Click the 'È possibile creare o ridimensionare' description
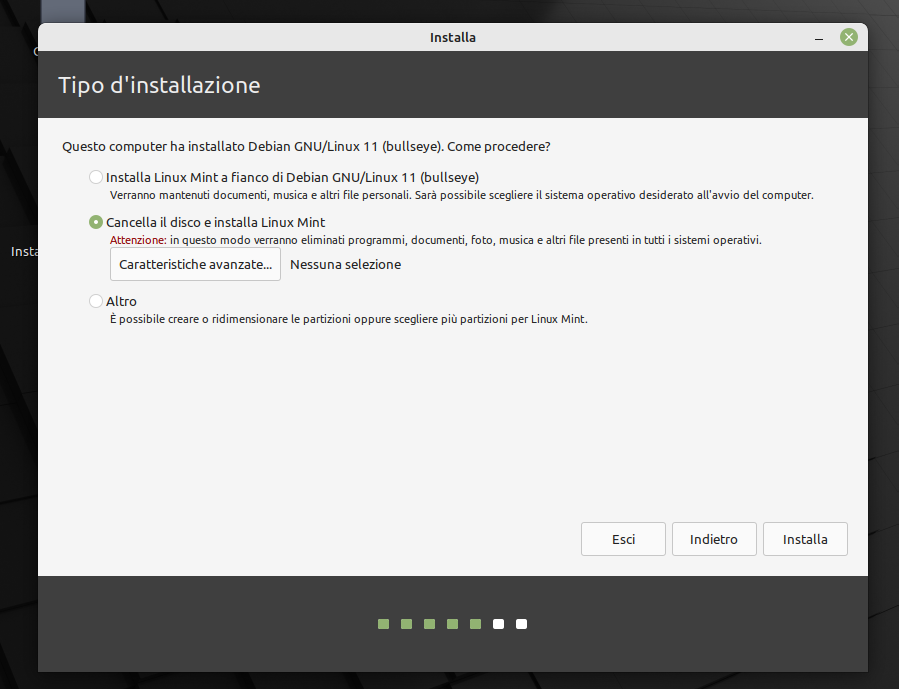This screenshot has height=689, width=899. click(x=349, y=319)
